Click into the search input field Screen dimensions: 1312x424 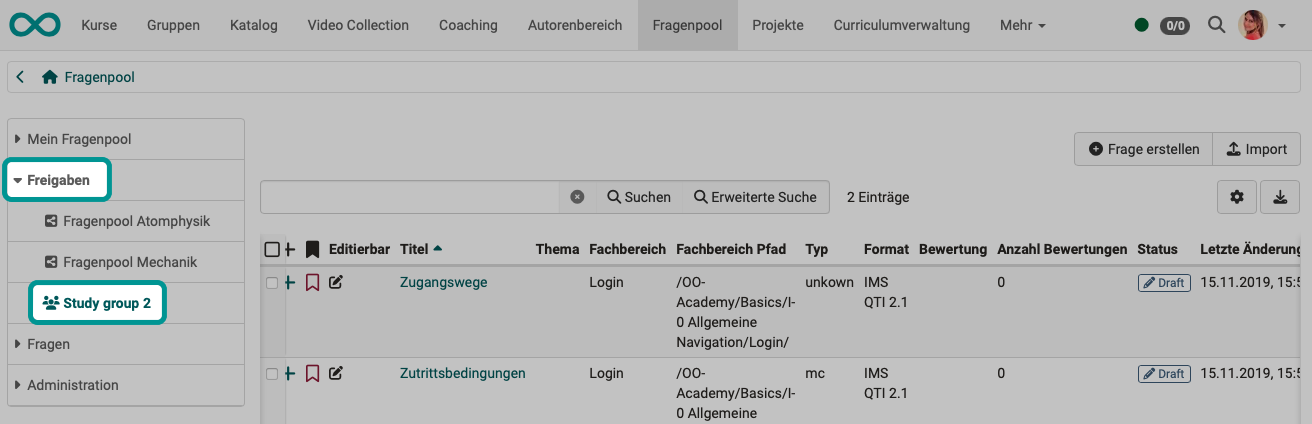click(x=410, y=197)
